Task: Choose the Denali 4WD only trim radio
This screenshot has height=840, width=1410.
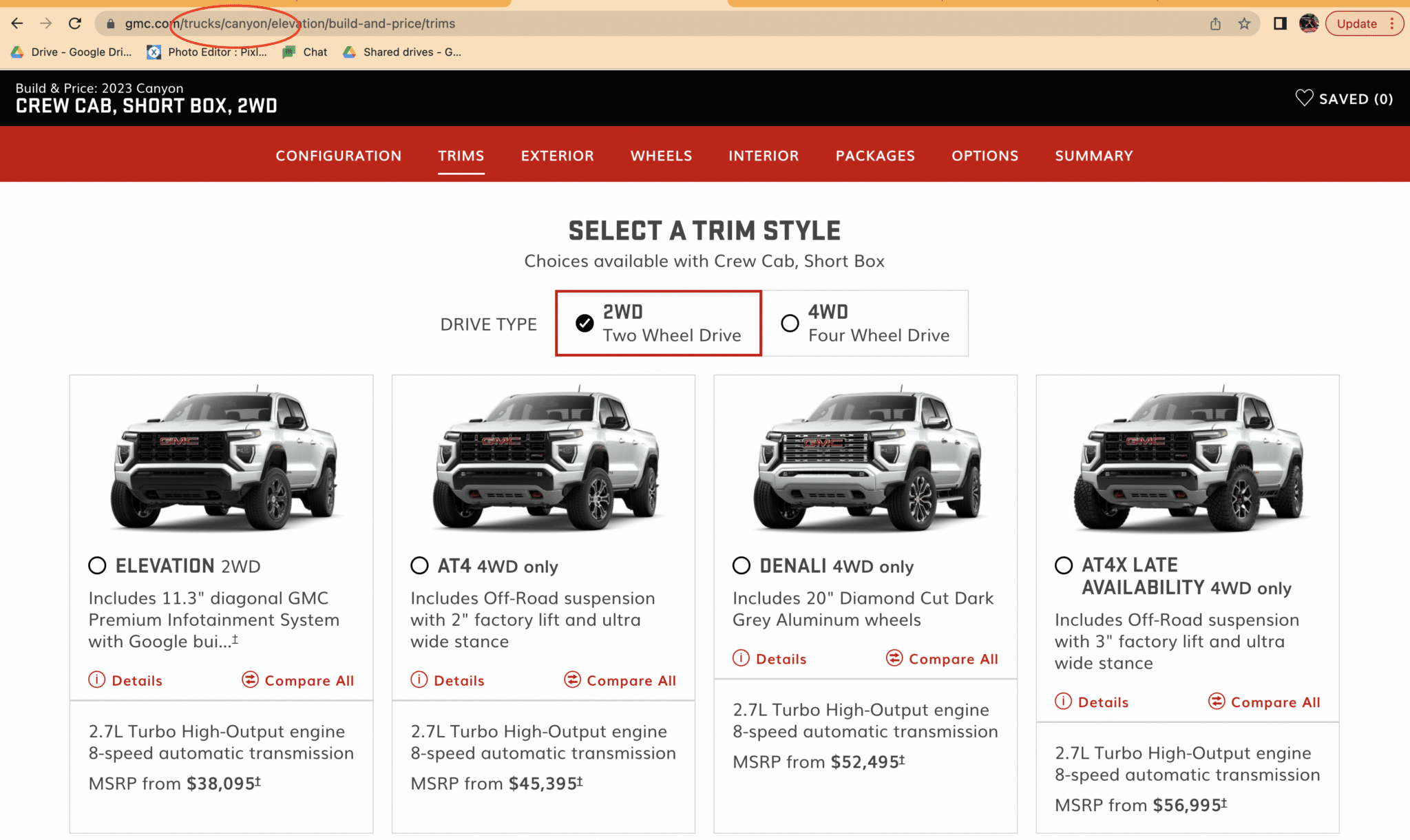Action: click(x=741, y=565)
